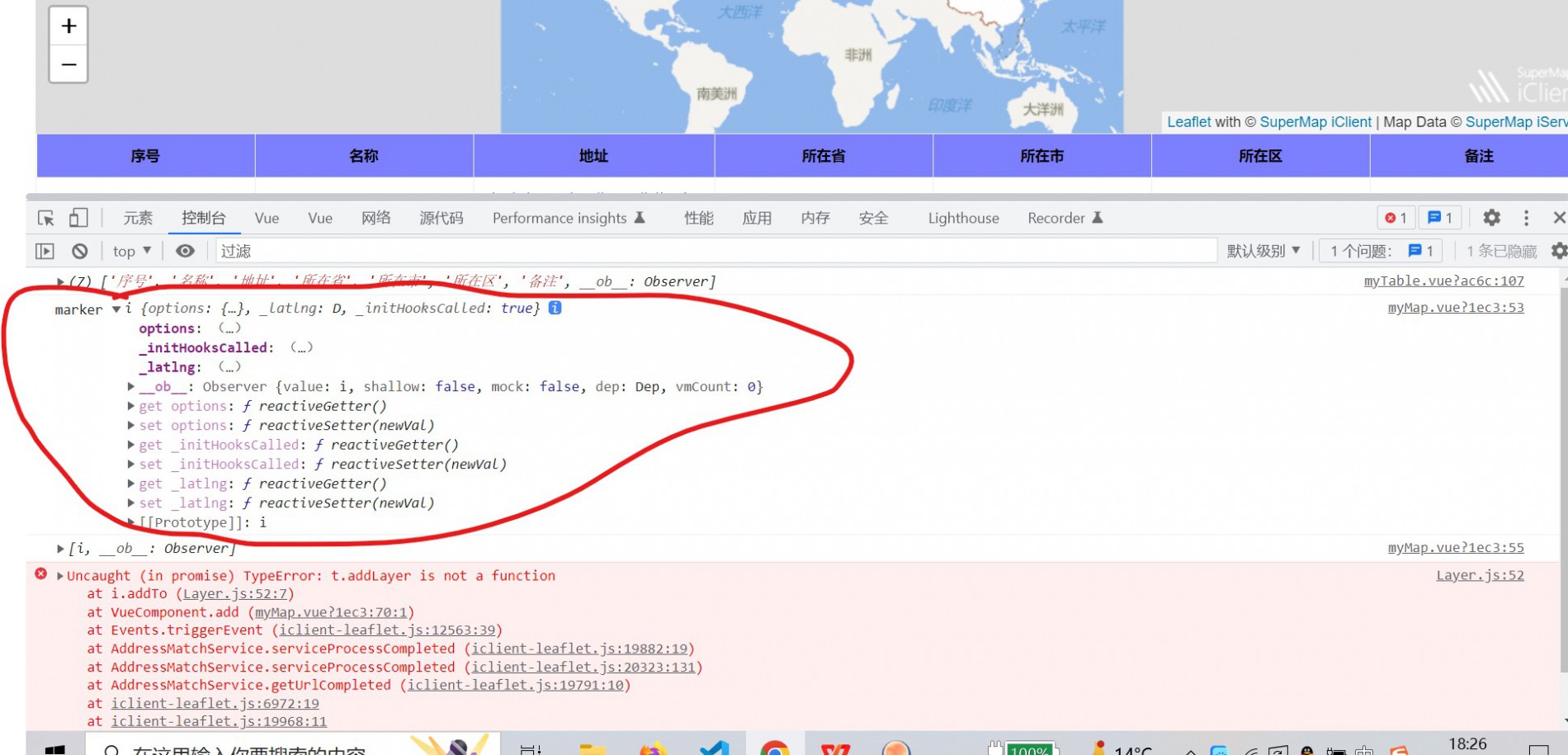Screen dimensions: 1568x755
Task: Click the 过滤 console filter input
Action: (x=710, y=251)
